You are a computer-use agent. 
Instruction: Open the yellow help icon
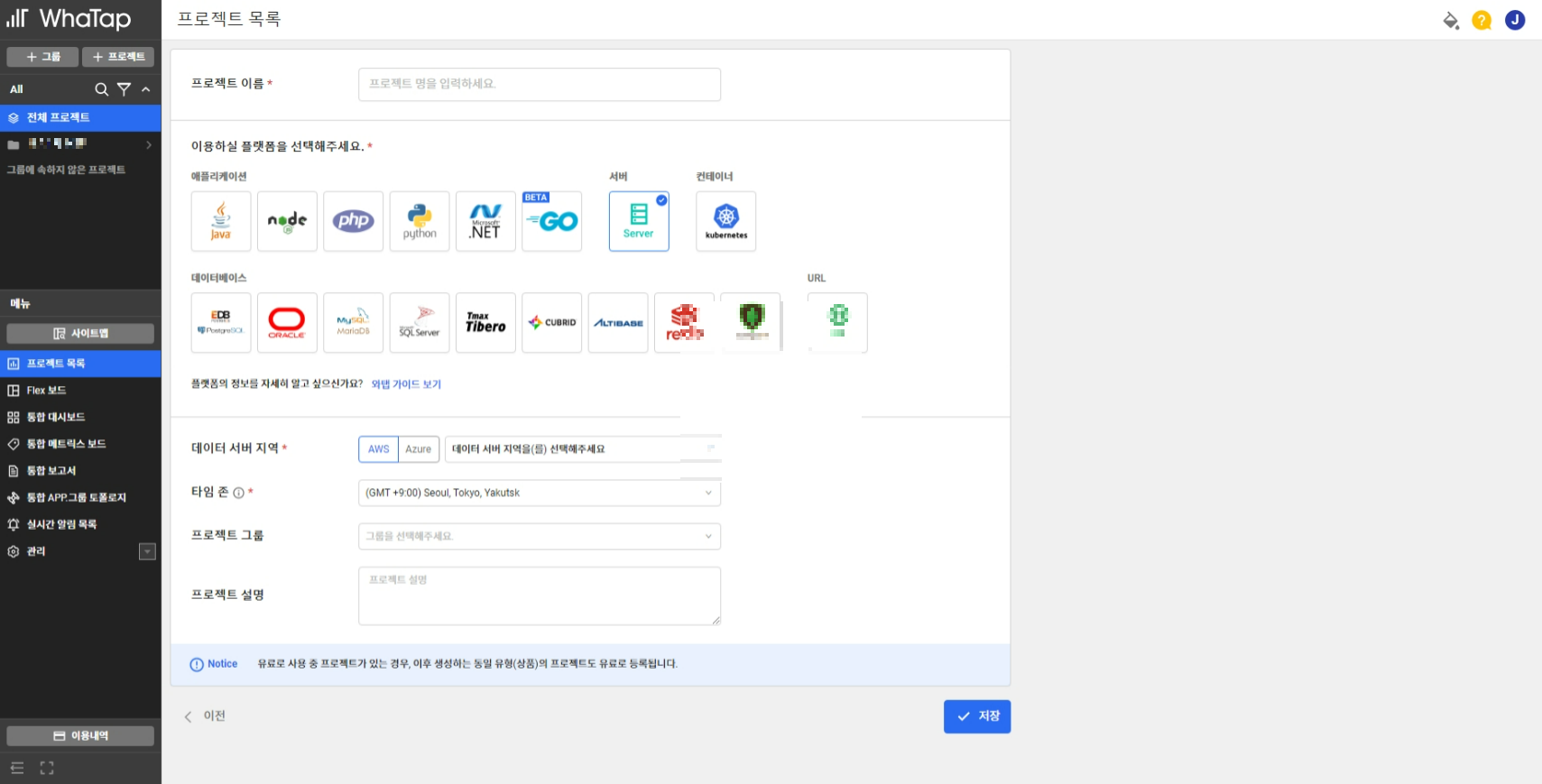click(1482, 20)
